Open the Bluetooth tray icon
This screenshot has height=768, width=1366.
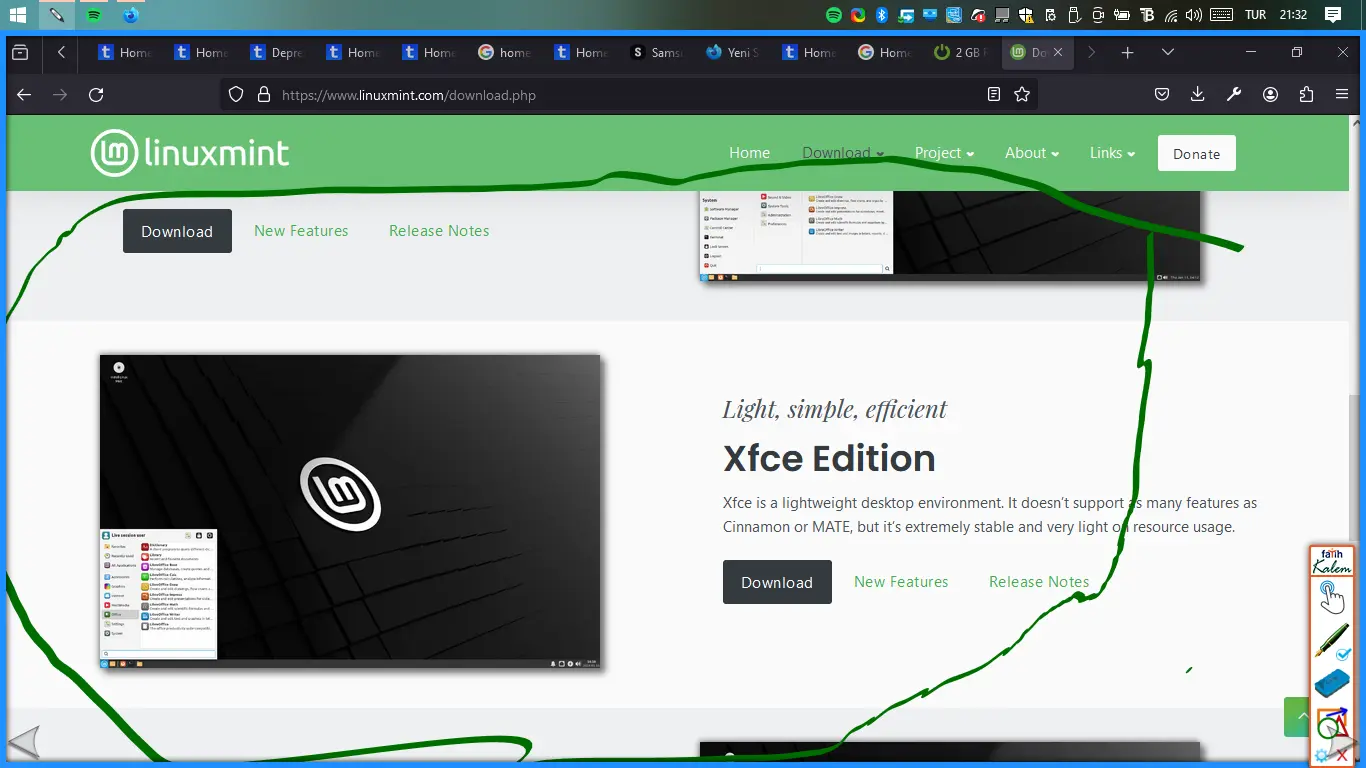(x=882, y=15)
